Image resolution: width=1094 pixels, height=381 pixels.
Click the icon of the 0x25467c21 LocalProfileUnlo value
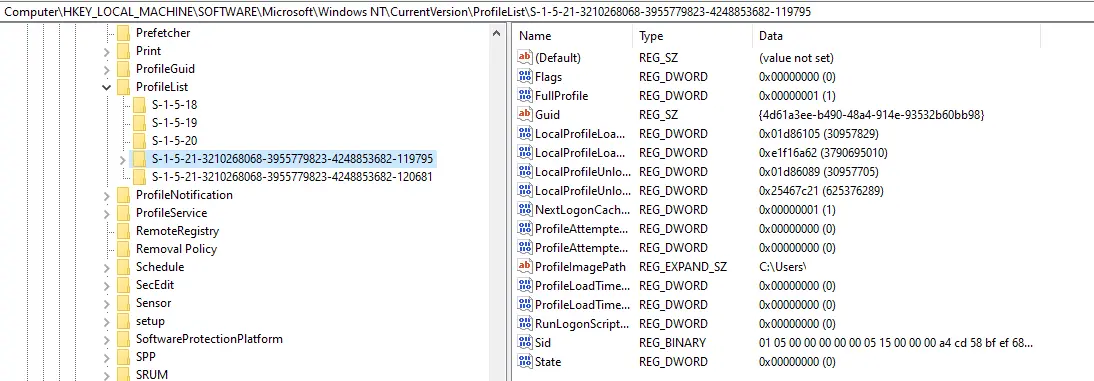525,190
